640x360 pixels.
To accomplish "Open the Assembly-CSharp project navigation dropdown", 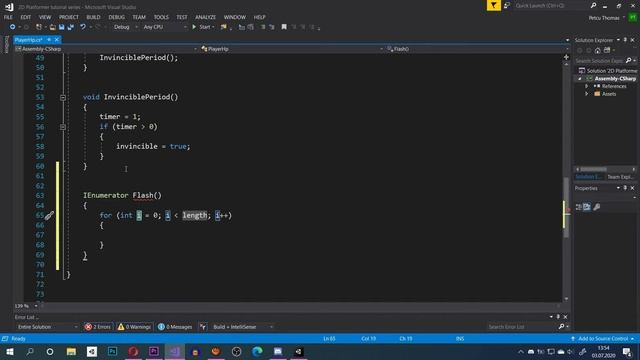I will 106,49.
